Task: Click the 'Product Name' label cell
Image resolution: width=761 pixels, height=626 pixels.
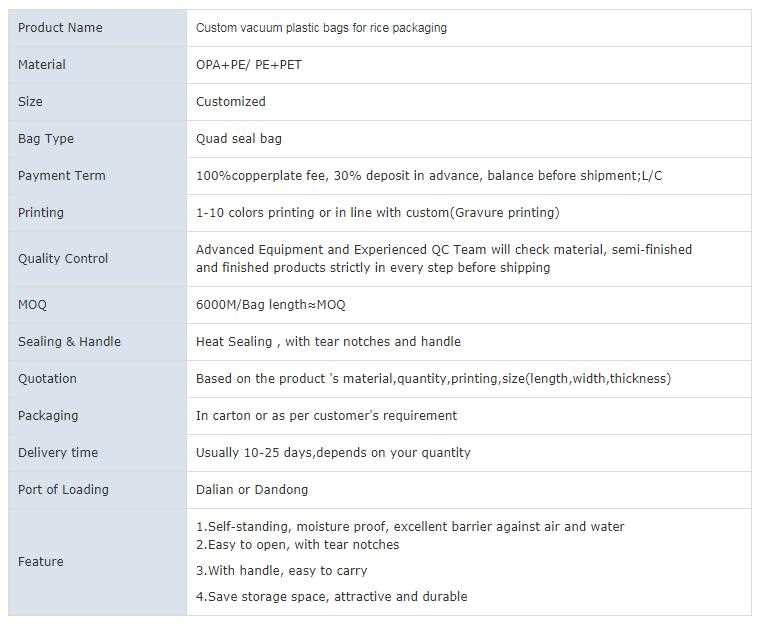Action: 60,28
